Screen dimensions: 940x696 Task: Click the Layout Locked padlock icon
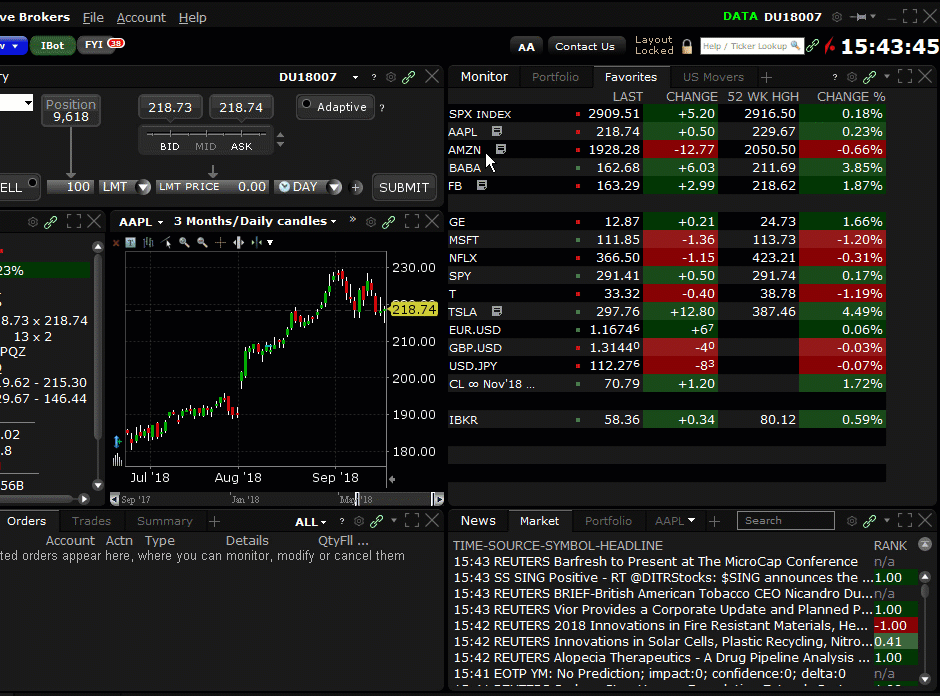pyautogui.click(x=687, y=46)
